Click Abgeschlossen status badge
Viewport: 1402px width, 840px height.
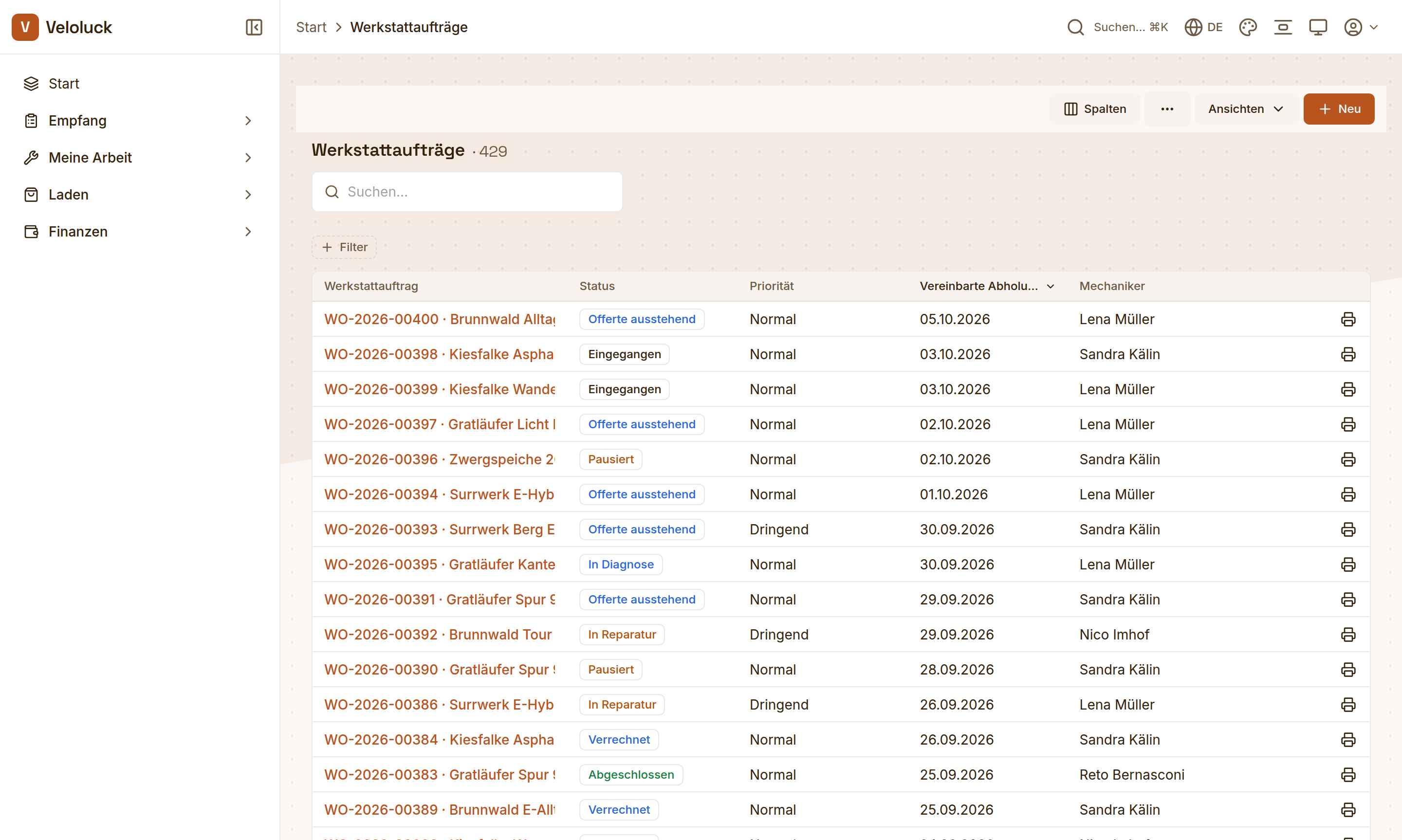click(x=631, y=775)
